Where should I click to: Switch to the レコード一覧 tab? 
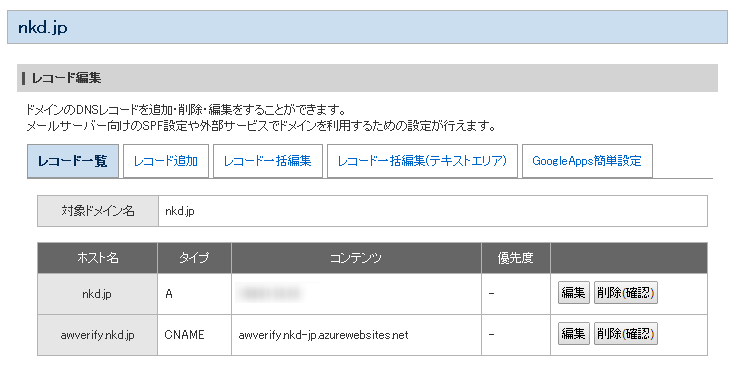73,161
